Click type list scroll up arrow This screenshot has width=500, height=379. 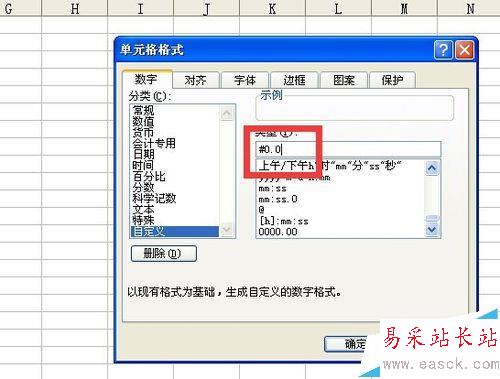click(x=432, y=168)
